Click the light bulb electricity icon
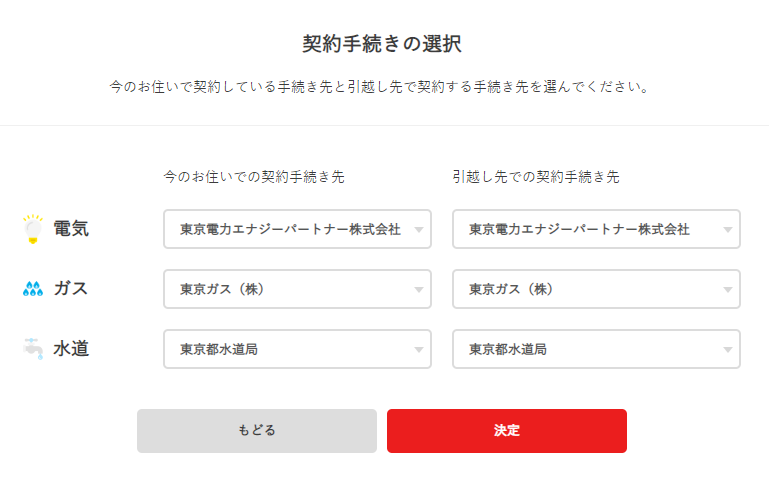 coord(33,229)
